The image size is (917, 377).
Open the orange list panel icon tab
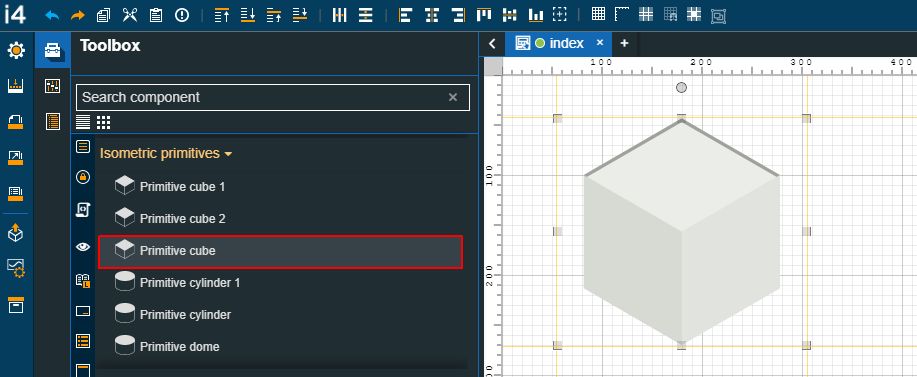[53, 121]
